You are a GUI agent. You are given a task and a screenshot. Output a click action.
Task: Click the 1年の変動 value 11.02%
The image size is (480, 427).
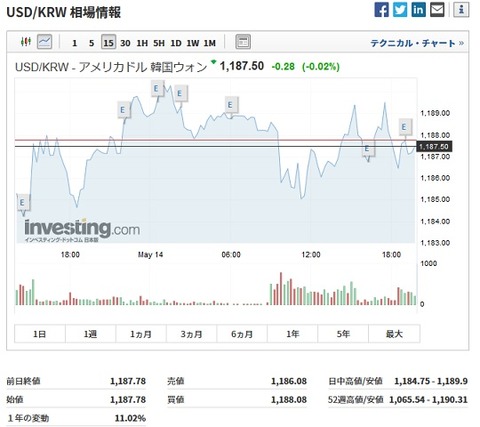130,418
